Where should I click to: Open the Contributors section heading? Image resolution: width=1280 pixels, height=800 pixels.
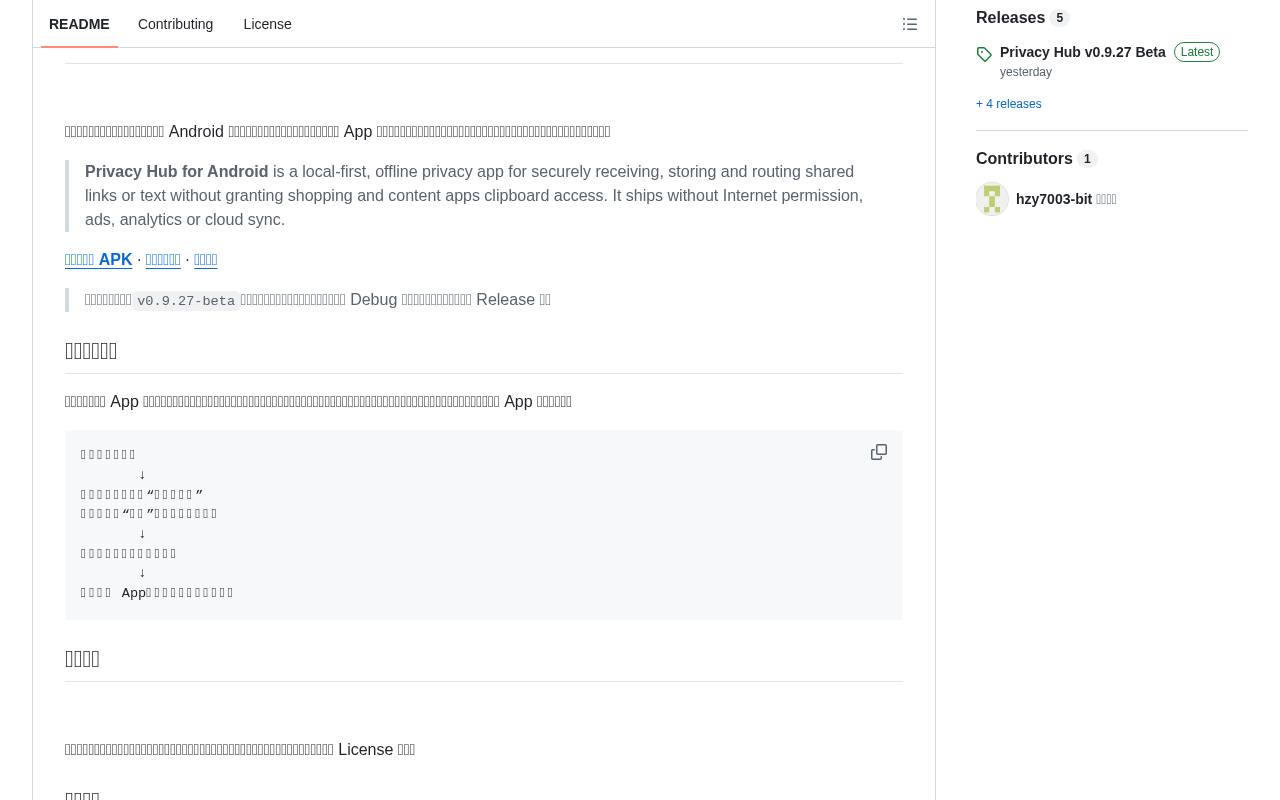tap(1024, 159)
